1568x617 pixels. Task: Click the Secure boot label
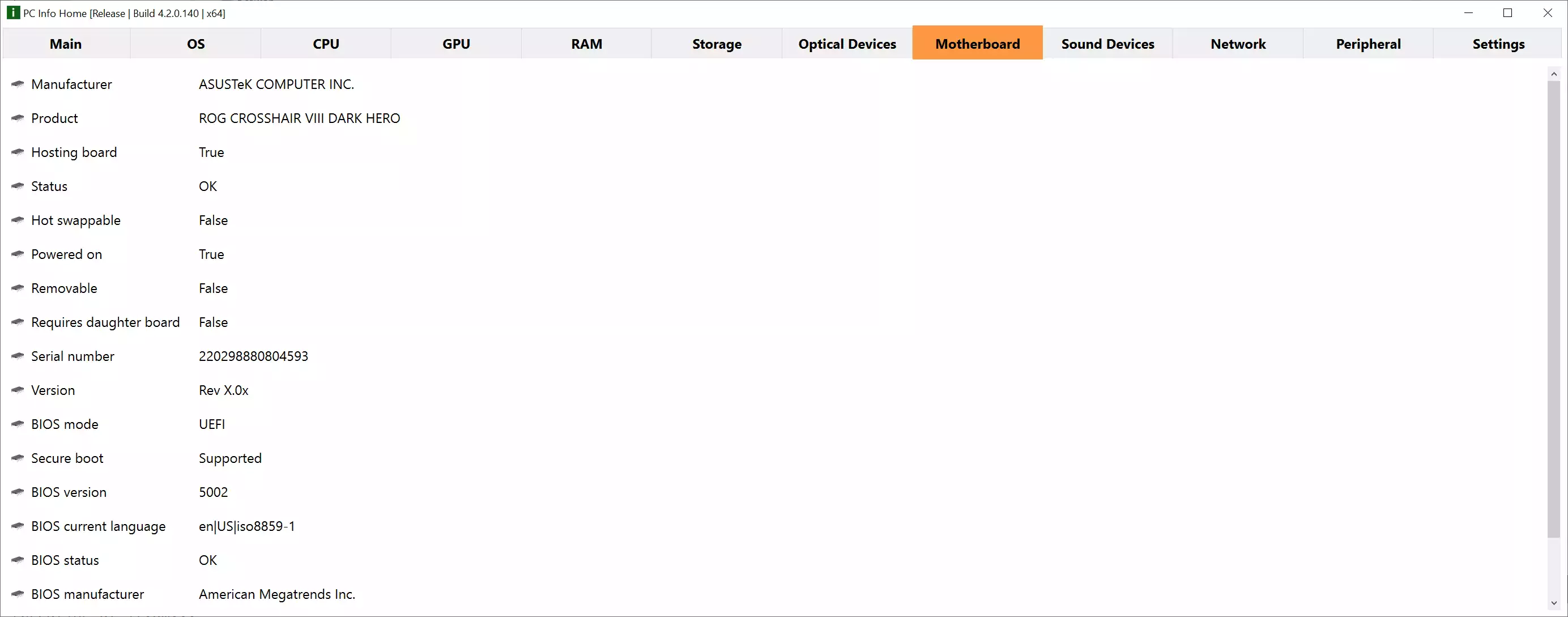67,458
